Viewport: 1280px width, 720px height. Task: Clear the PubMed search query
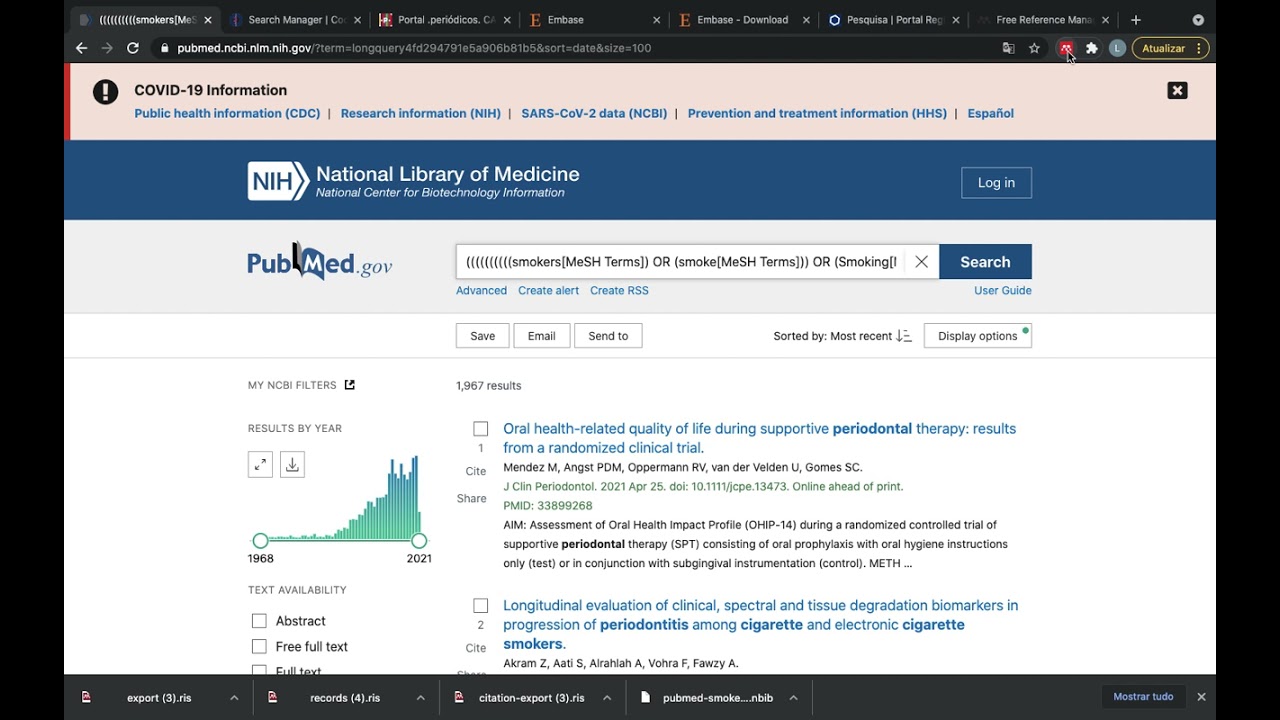click(921, 262)
